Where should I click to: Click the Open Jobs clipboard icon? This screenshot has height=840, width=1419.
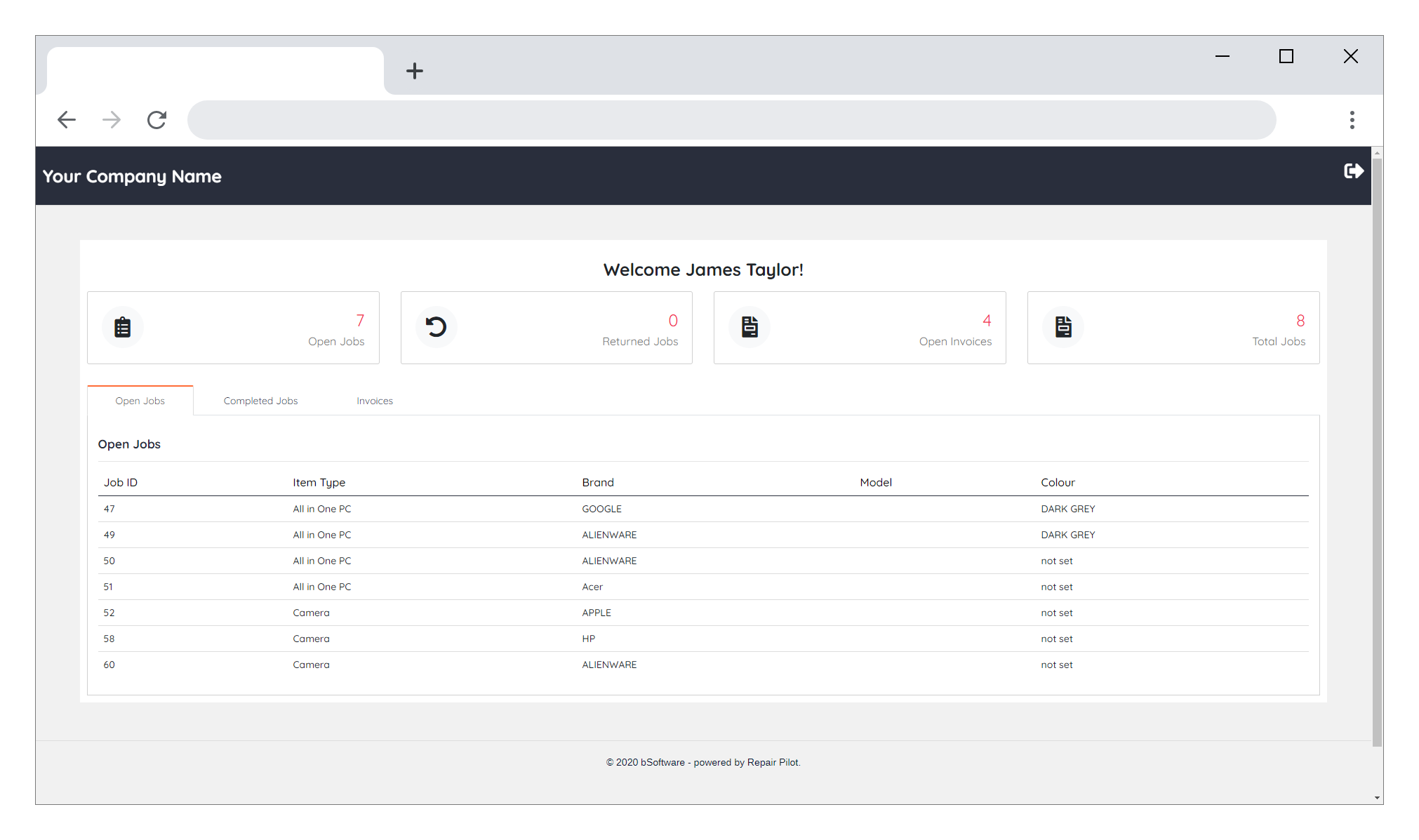(123, 327)
